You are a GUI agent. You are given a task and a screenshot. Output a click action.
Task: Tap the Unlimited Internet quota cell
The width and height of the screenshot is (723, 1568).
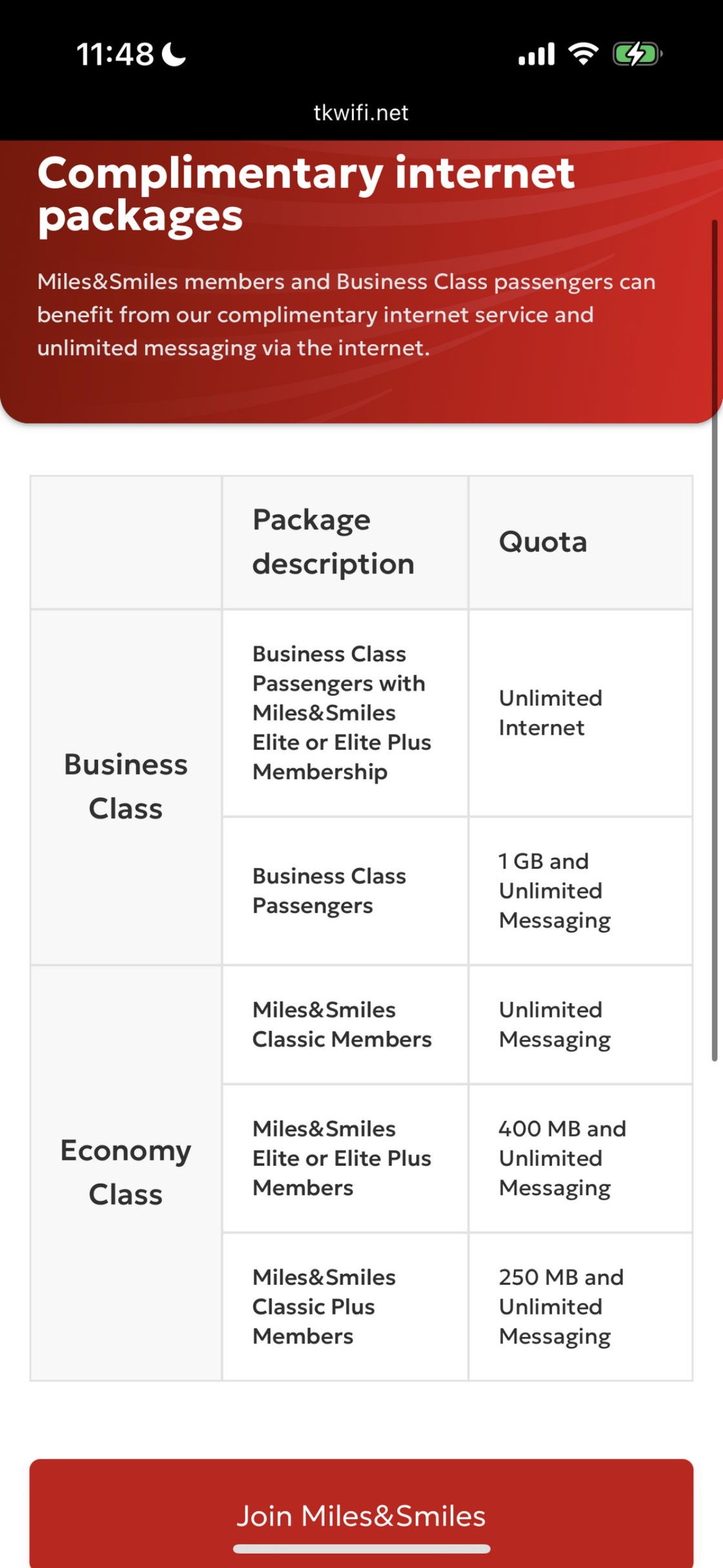point(550,713)
